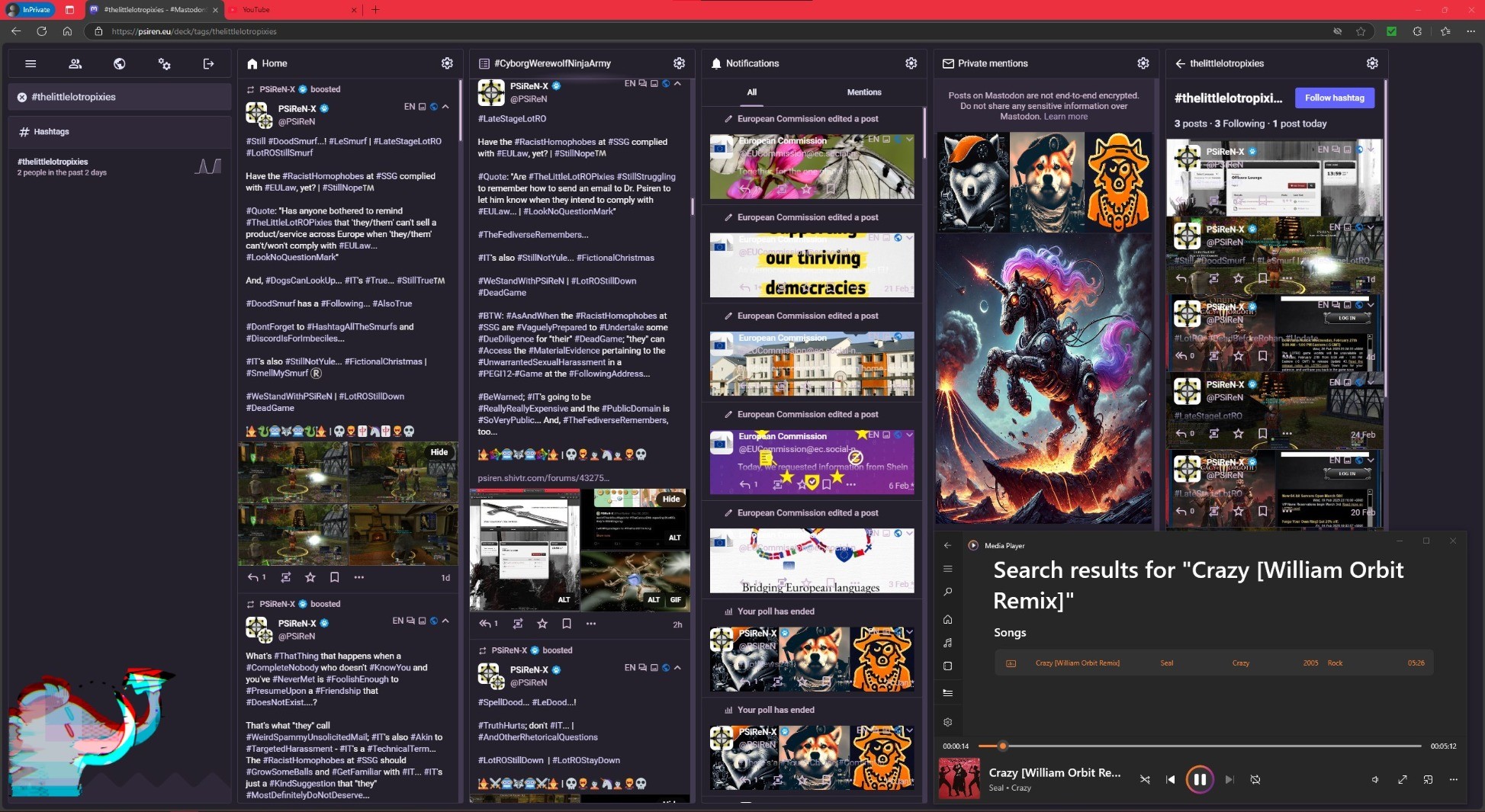Hide media on CyborgWerewolfNinjaArmy post
This screenshot has height=812, width=1485.
click(x=671, y=499)
